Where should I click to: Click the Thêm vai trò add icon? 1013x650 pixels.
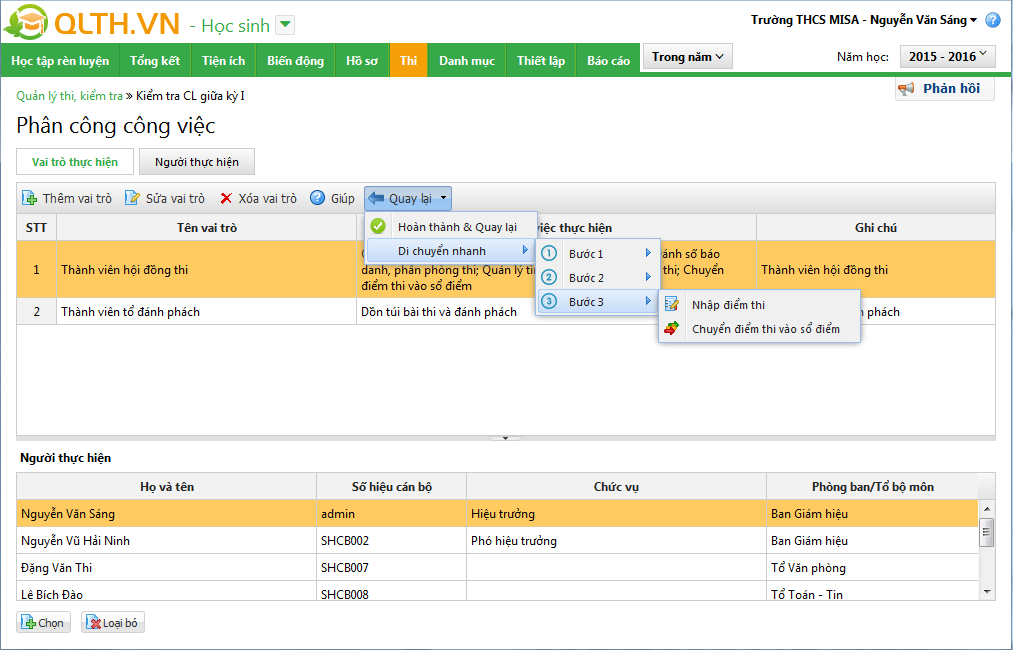(x=30, y=199)
